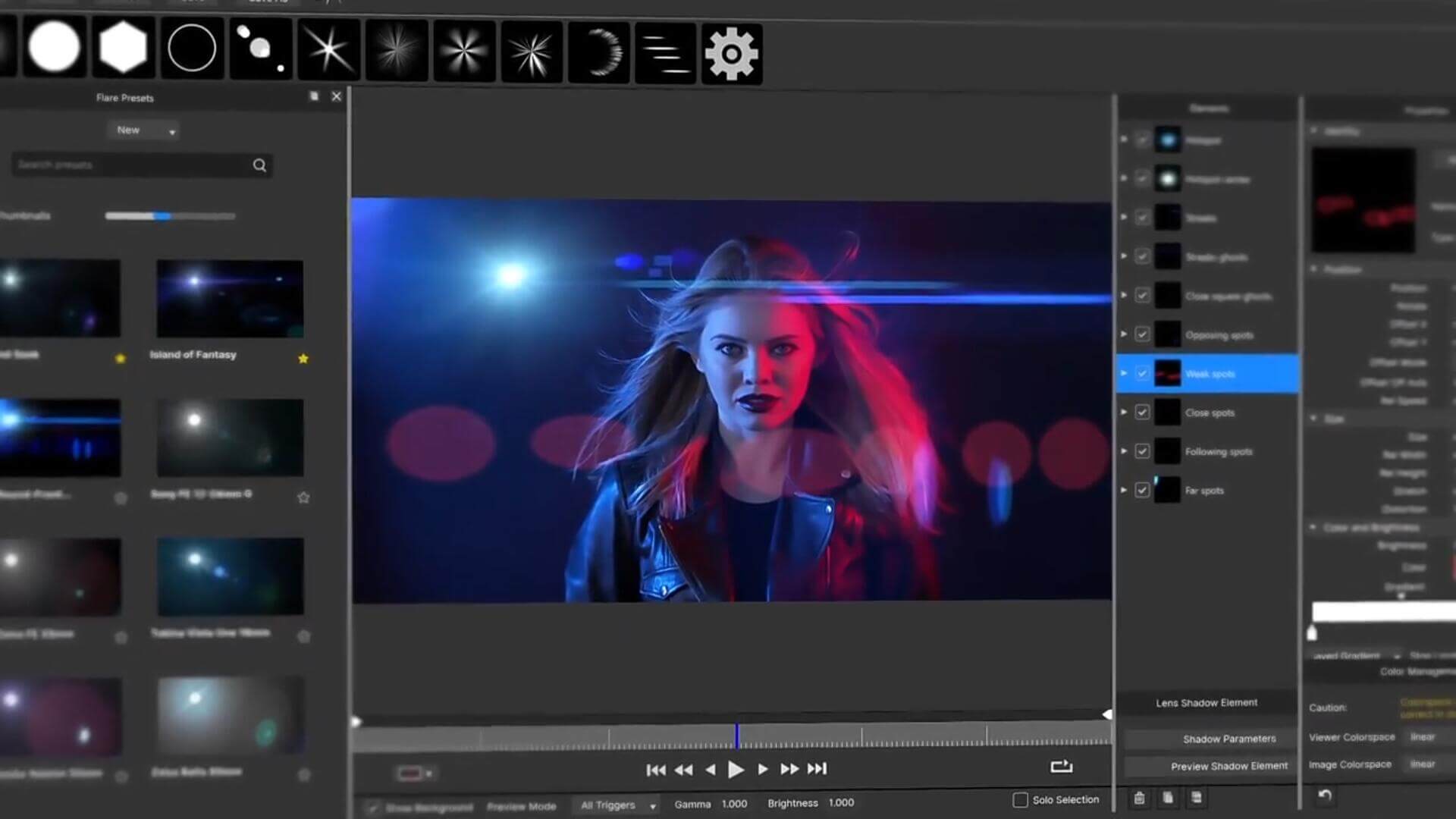The width and height of the screenshot is (1456, 819).
Task: Focus the Search presets field
Action: click(142, 165)
